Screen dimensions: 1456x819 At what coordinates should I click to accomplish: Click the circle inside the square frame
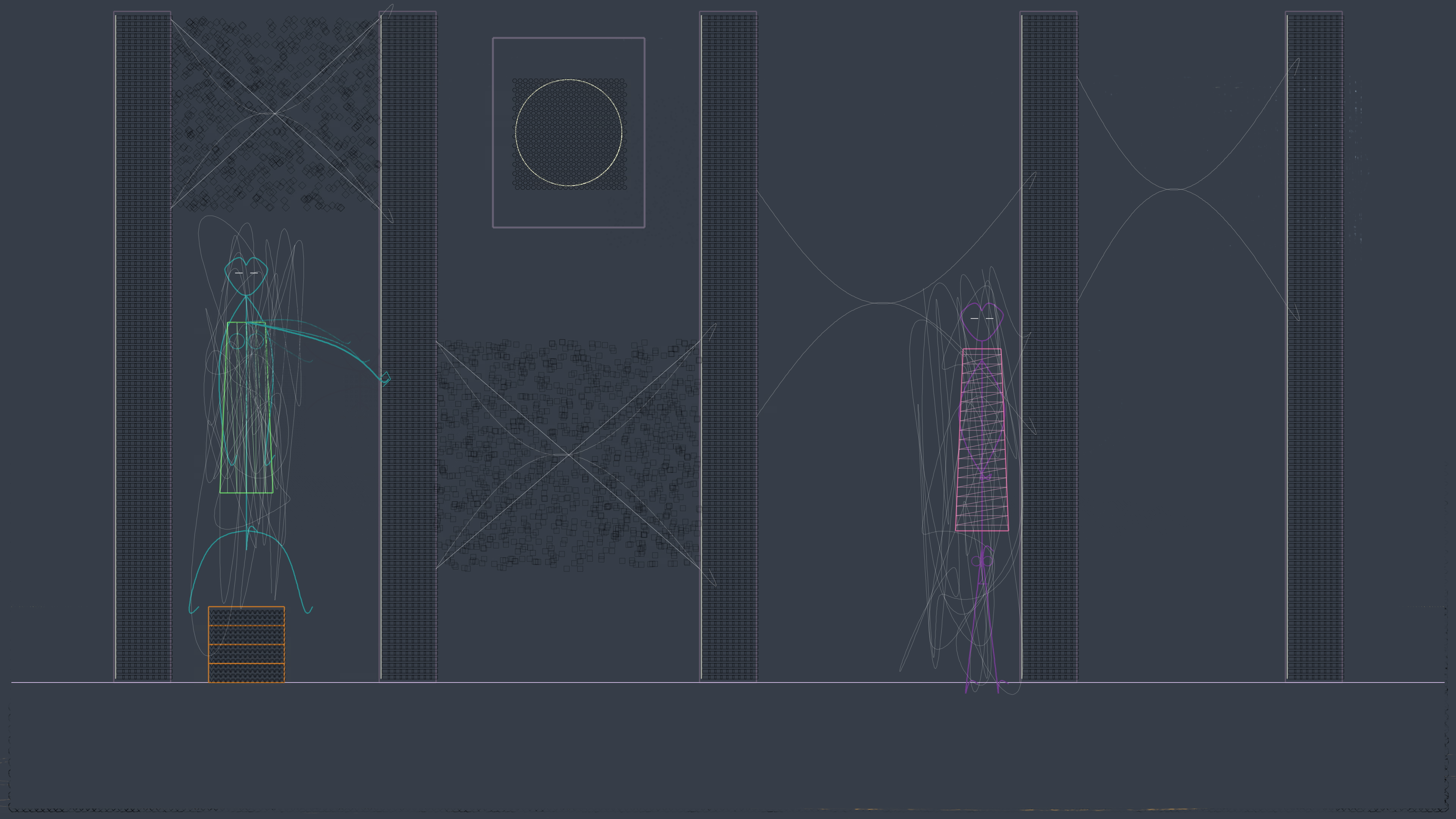569,133
